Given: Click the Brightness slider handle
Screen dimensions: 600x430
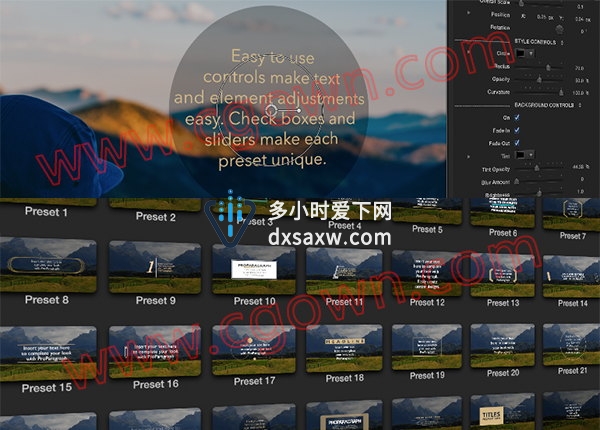Looking at the screenshot, I should pos(539,192).
